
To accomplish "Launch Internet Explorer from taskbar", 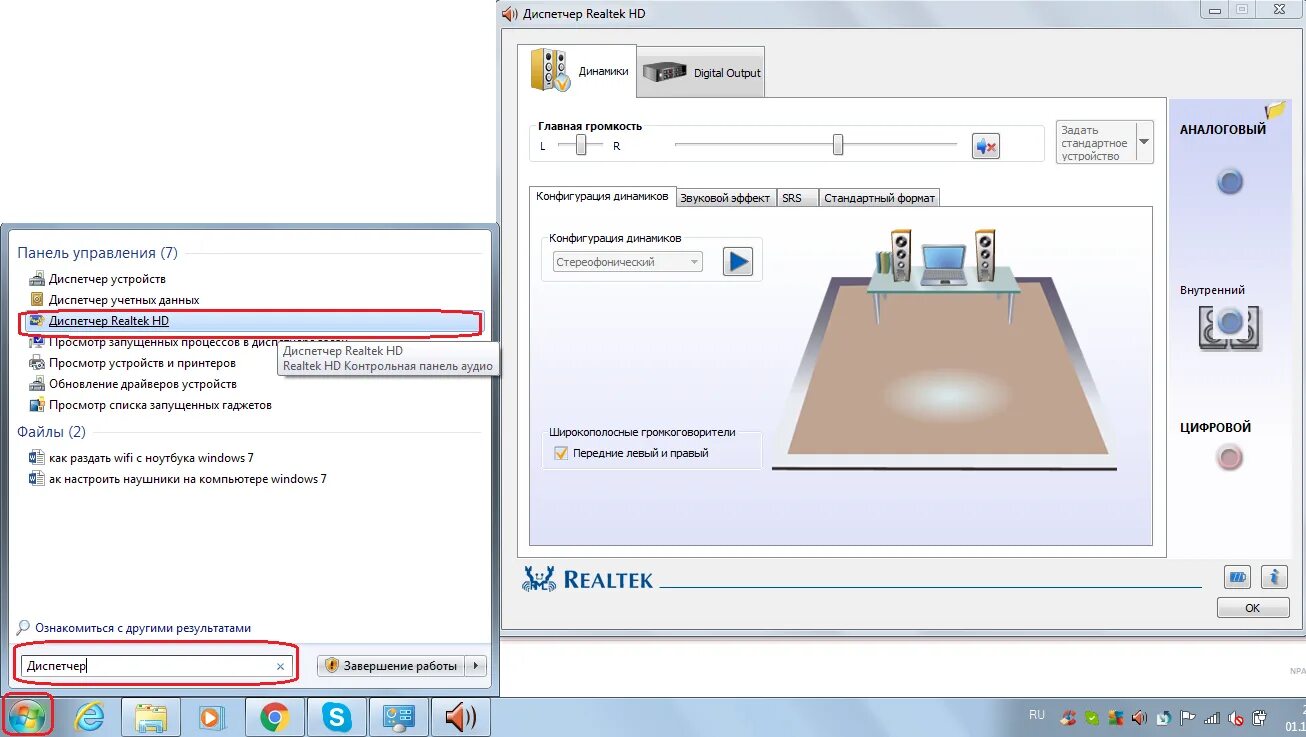I will click(90, 717).
